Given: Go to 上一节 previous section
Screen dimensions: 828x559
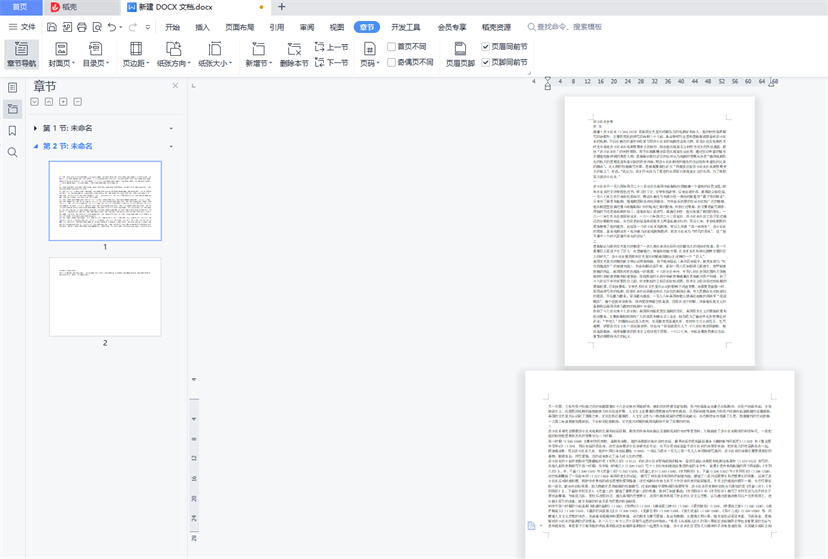Looking at the screenshot, I should tap(331, 47).
